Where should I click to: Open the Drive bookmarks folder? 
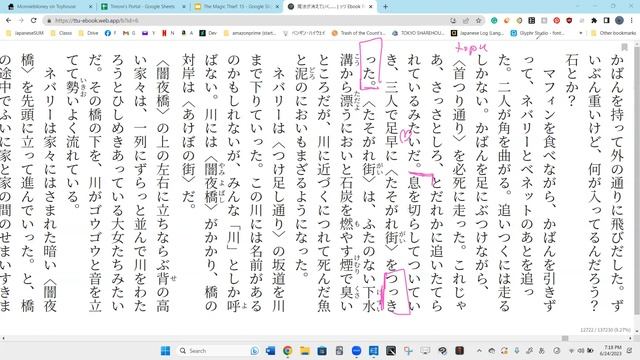[x=89, y=33]
